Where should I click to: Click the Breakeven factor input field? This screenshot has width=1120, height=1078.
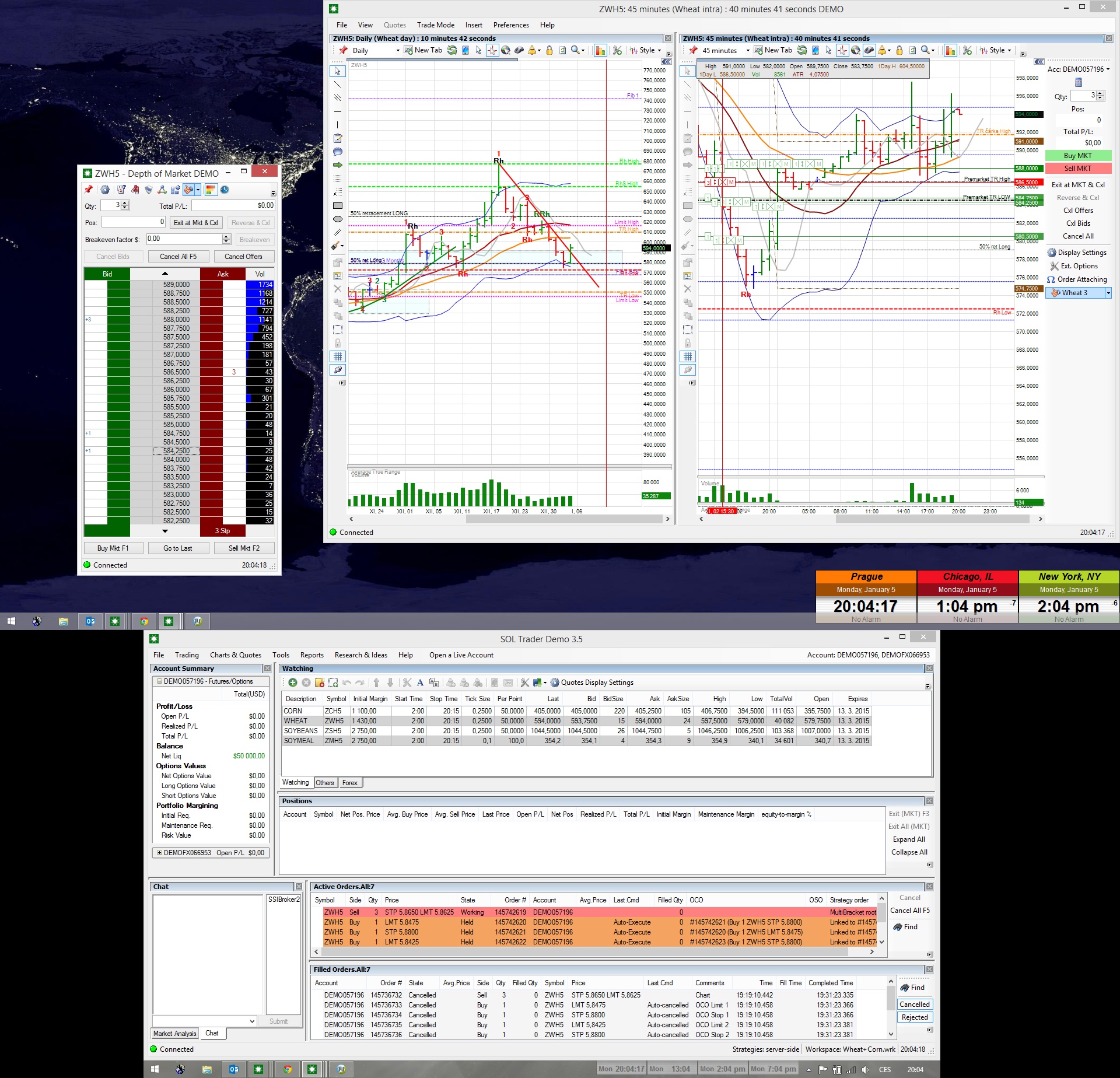tap(184, 239)
